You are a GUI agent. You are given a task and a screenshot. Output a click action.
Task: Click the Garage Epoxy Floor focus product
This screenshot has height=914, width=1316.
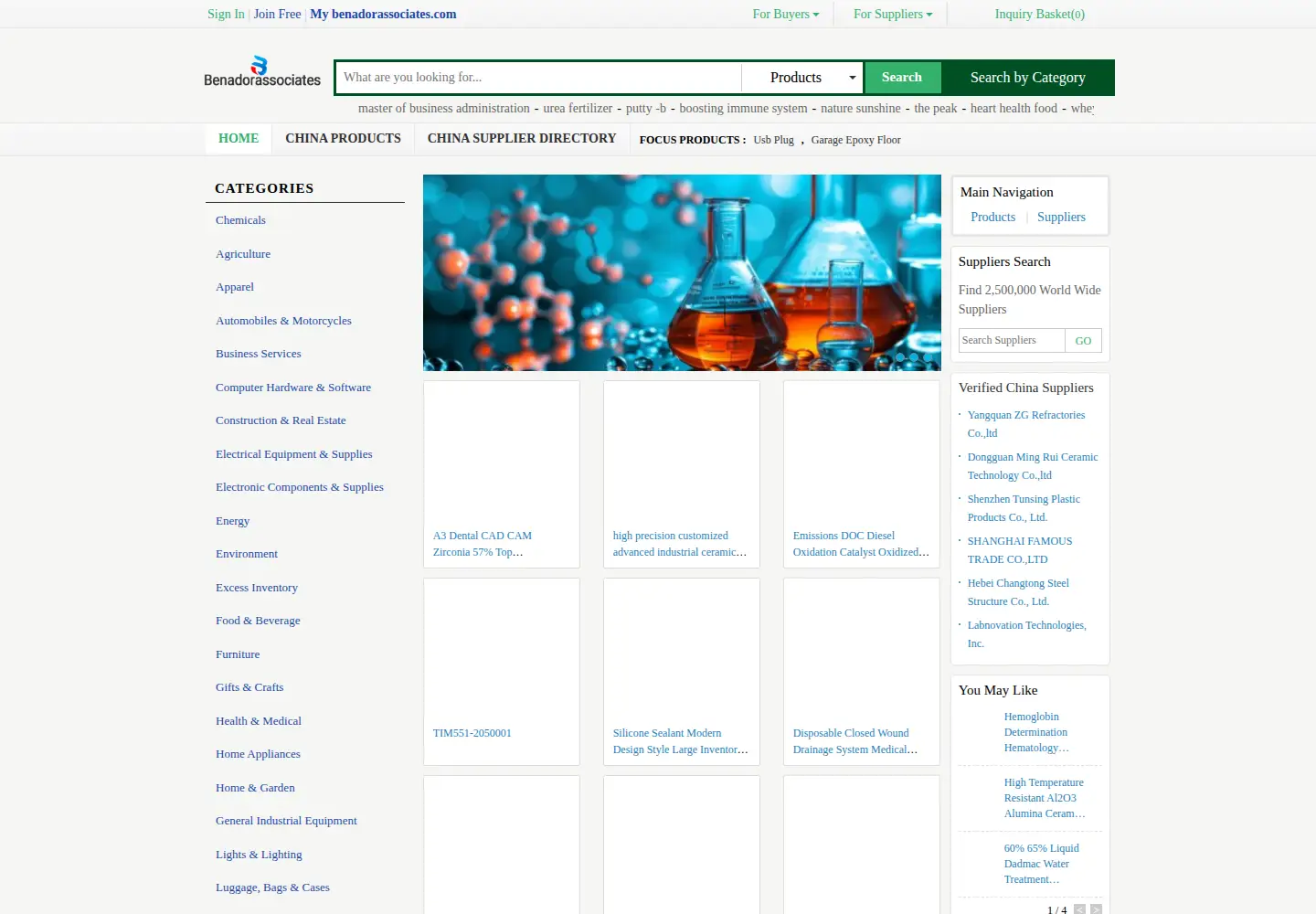pos(855,140)
